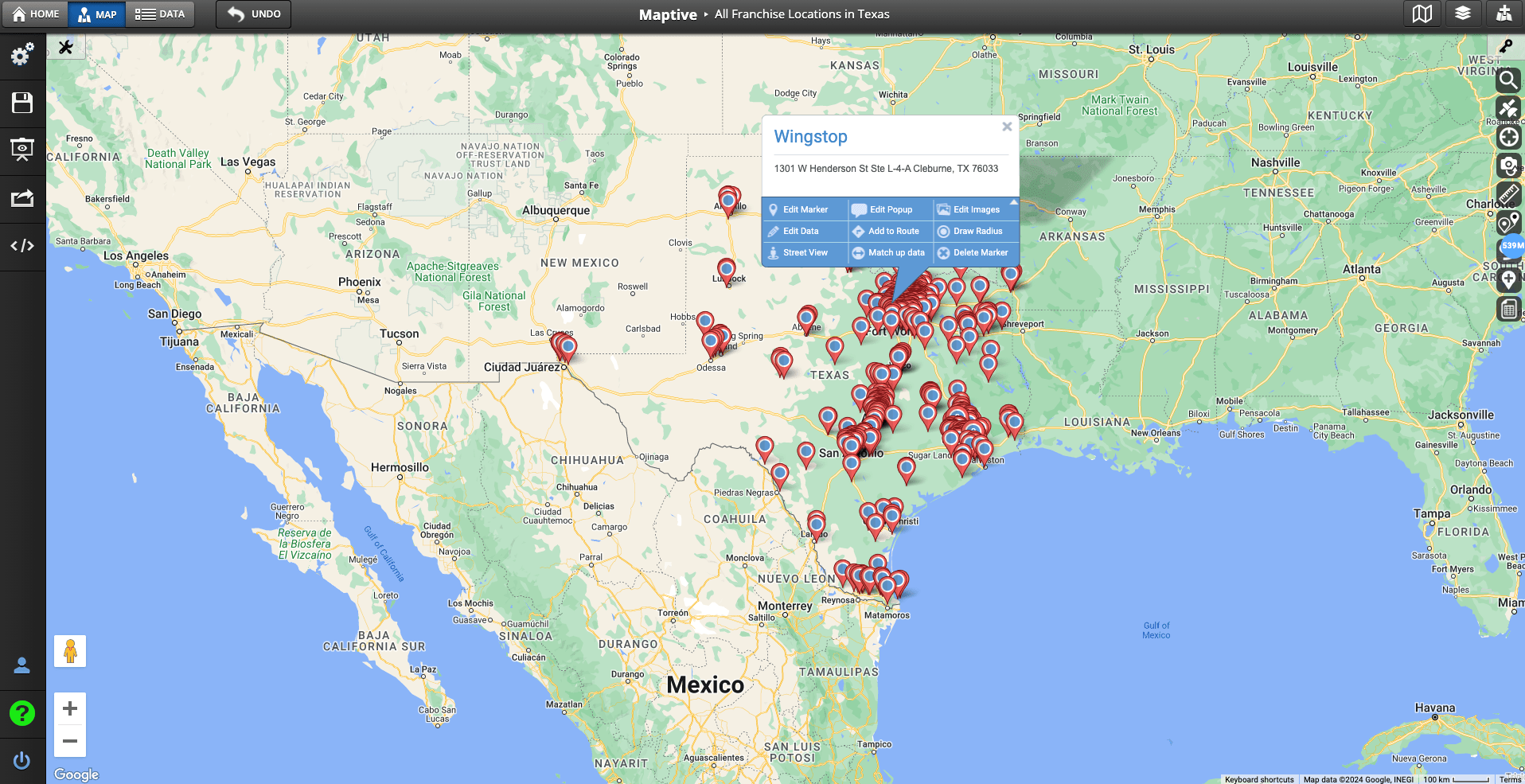
Task: Collapse popup menu with small arrow
Action: (1013, 202)
